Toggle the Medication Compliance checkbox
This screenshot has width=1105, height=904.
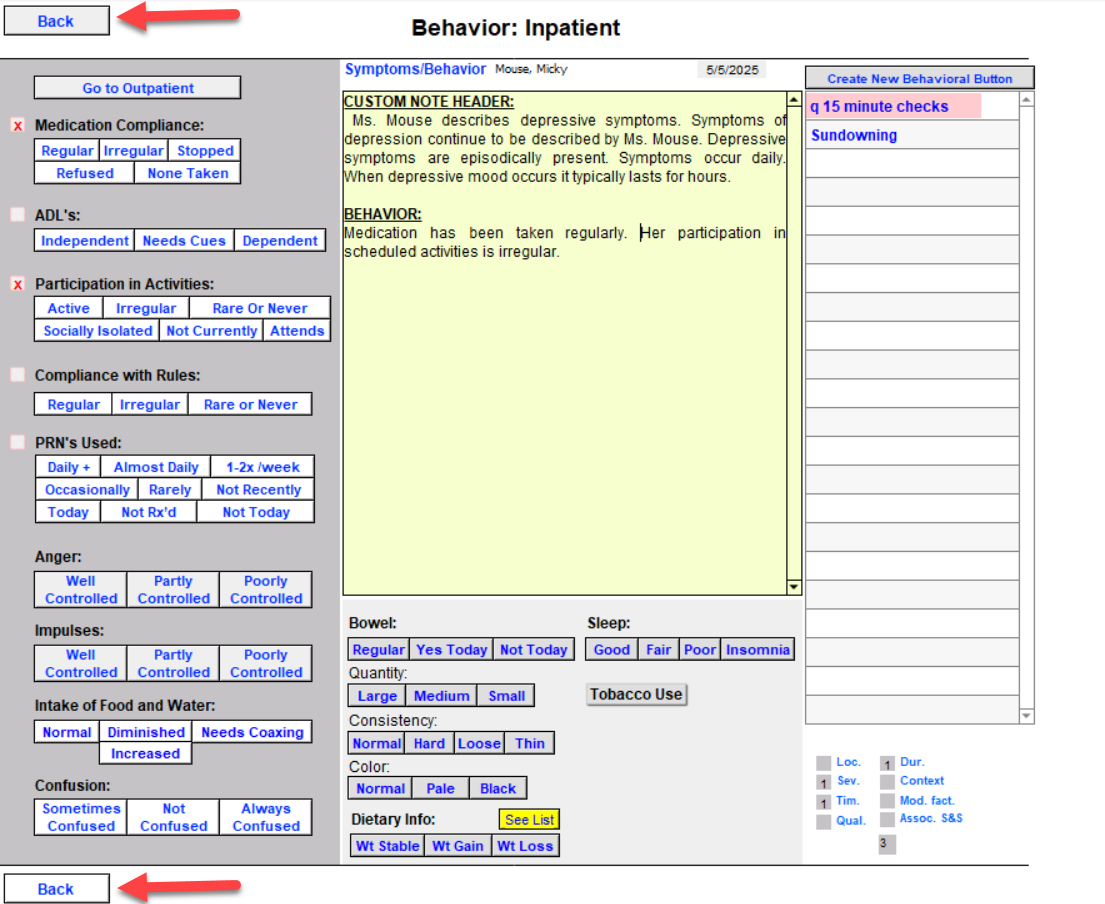18,126
